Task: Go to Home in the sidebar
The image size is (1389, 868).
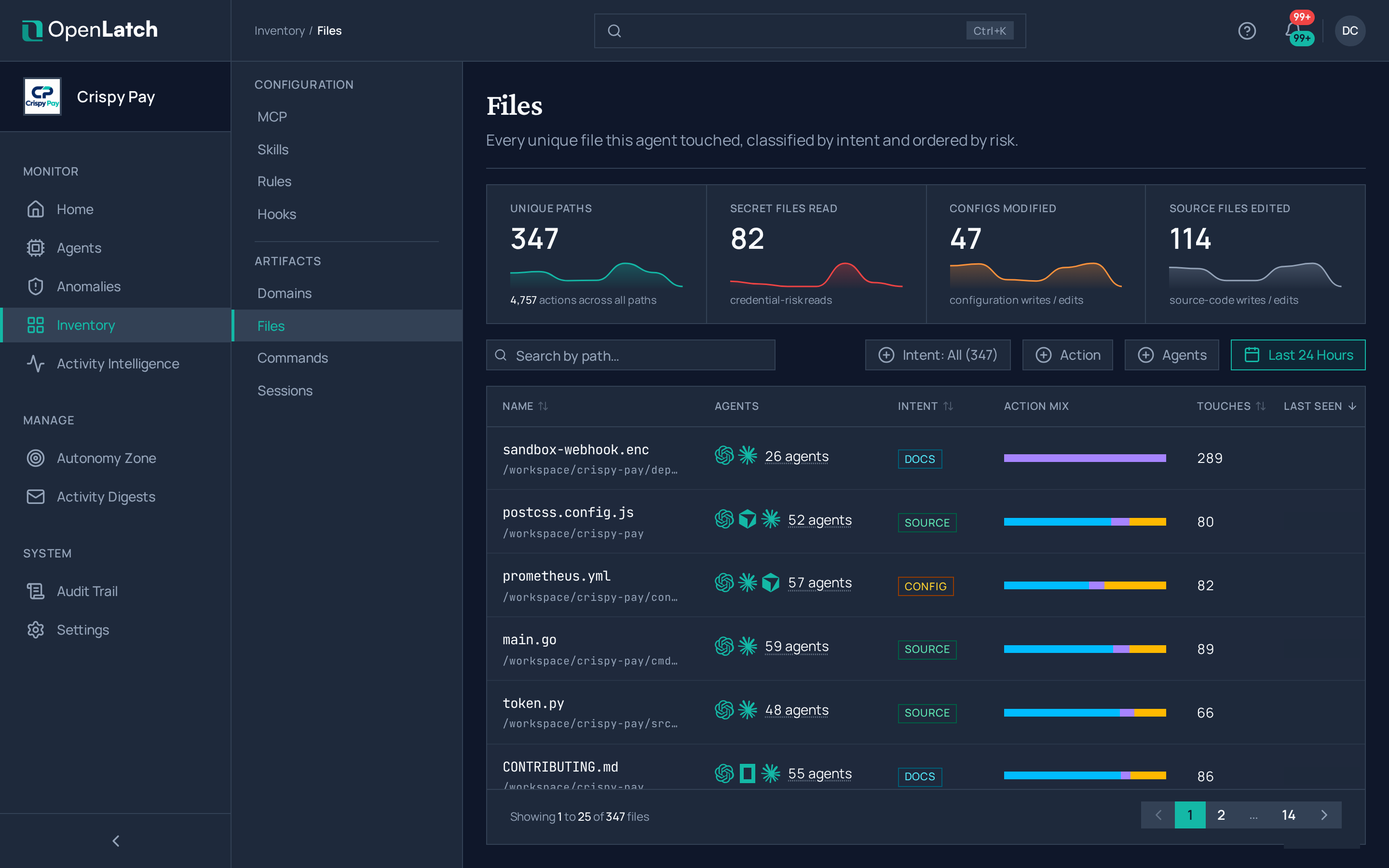Action: coord(115,210)
